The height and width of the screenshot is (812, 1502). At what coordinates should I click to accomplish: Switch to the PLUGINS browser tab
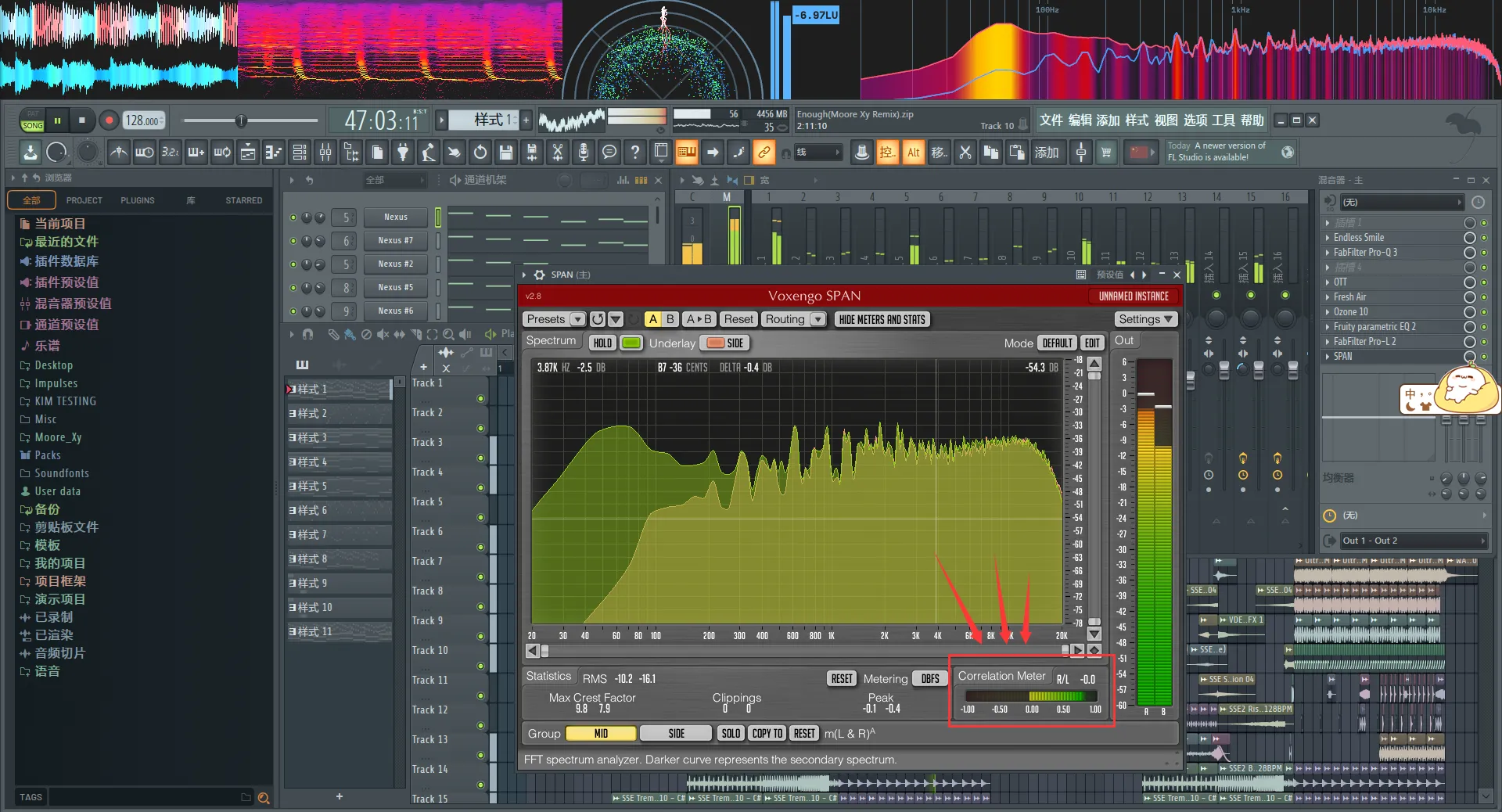[138, 200]
